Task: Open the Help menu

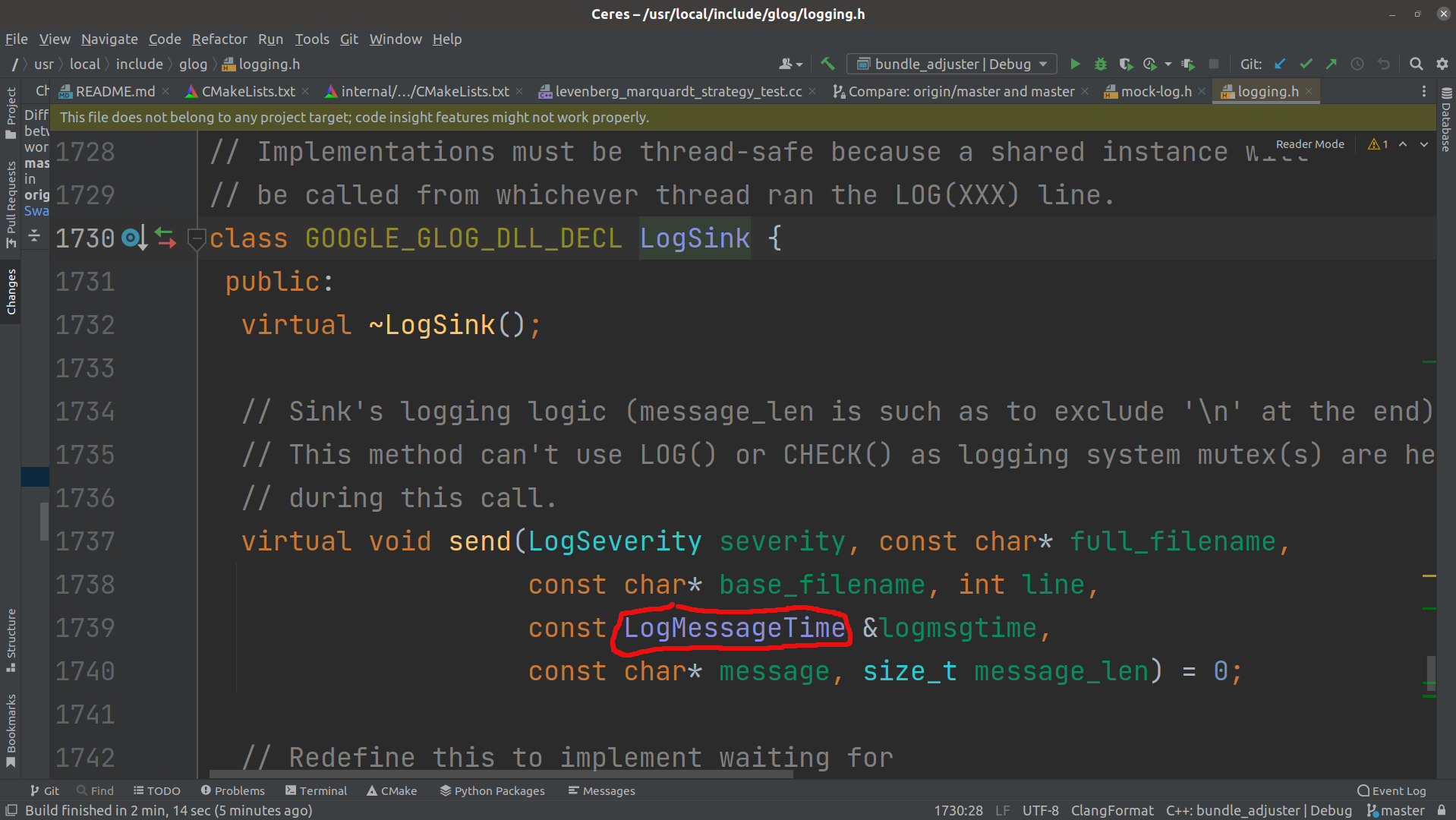Action: [x=447, y=39]
